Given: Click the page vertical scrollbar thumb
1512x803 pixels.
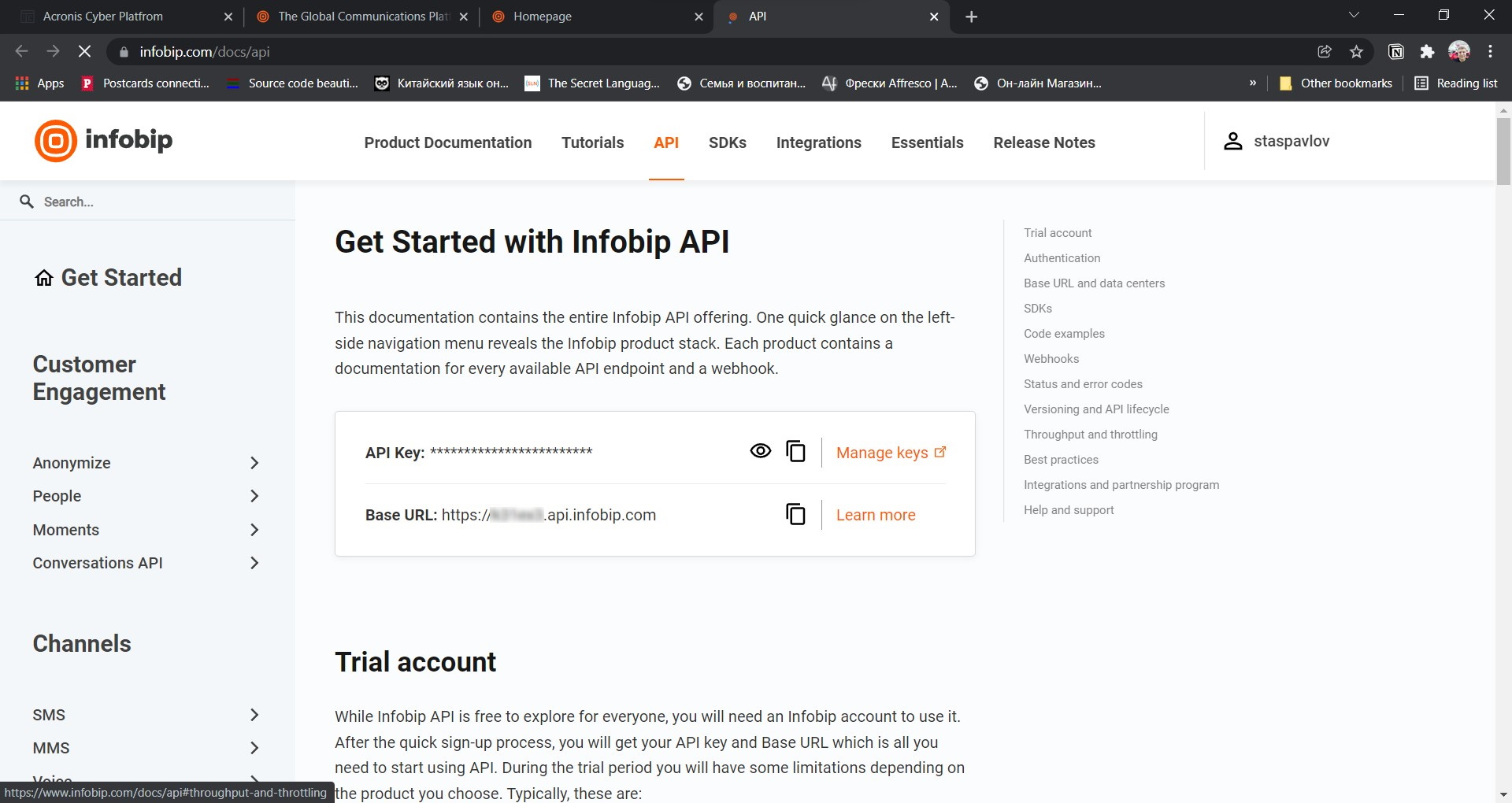Looking at the screenshot, I should tap(1503, 151).
